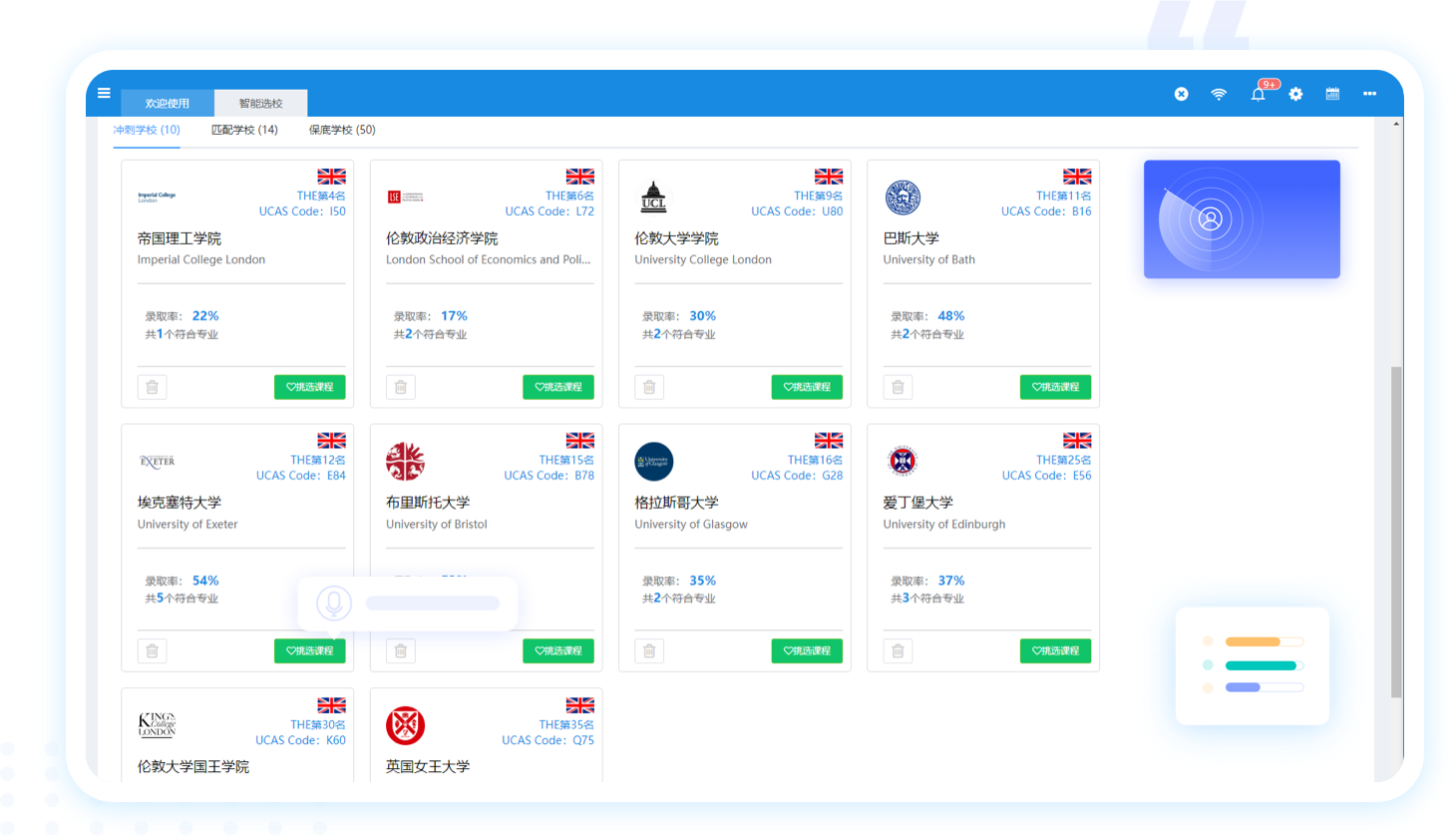Click 挑选课程 button for Imperial College London
Image resolution: width=1456 pixels, height=838 pixels.
[310, 387]
